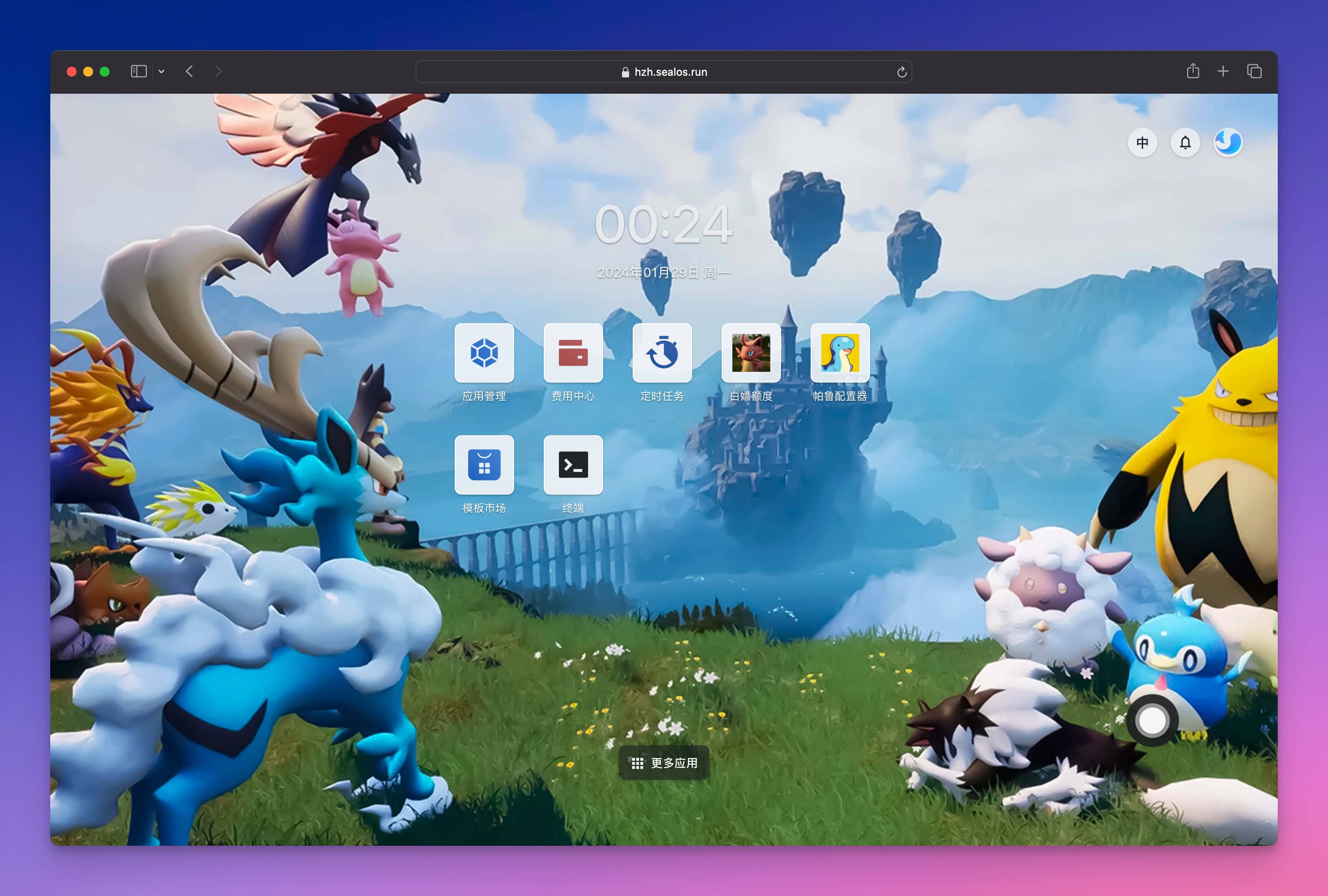Reload the current page
The width and height of the screenshot is (1328, 896).
pyautogui.click(x=901, y=72)
